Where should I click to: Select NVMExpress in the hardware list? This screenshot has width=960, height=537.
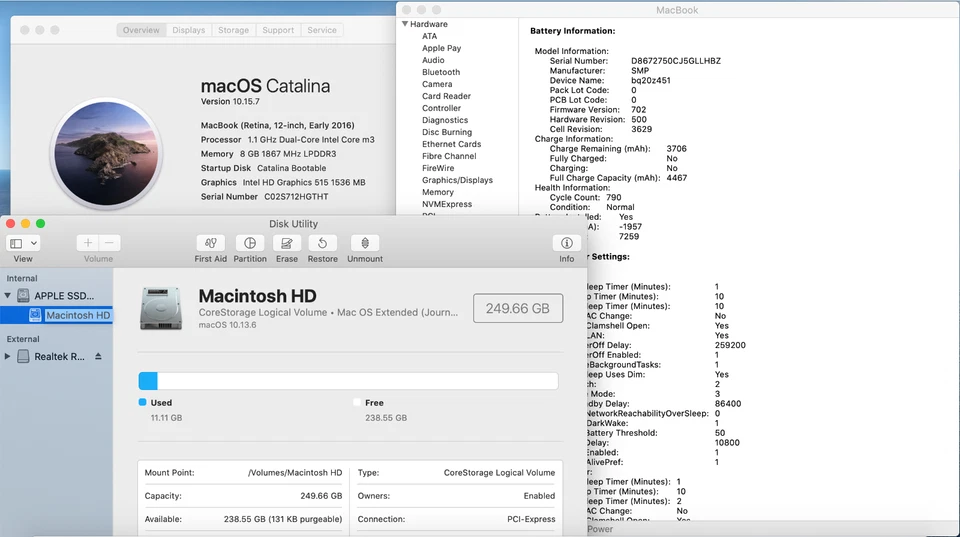click(447, 204)
